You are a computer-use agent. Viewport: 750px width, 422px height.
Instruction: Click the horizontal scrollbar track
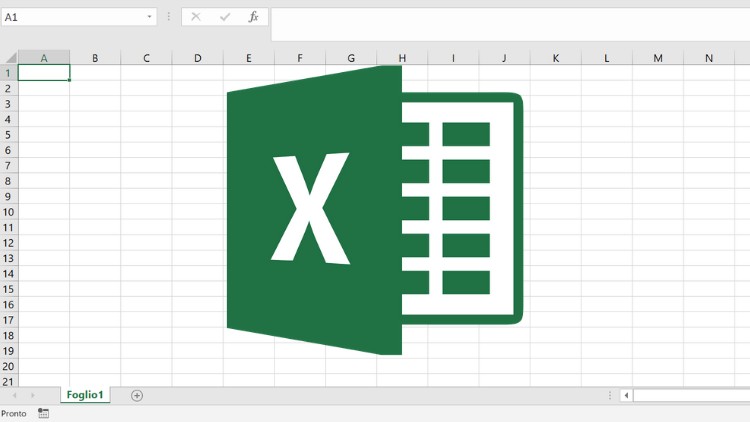pos(692,395)
